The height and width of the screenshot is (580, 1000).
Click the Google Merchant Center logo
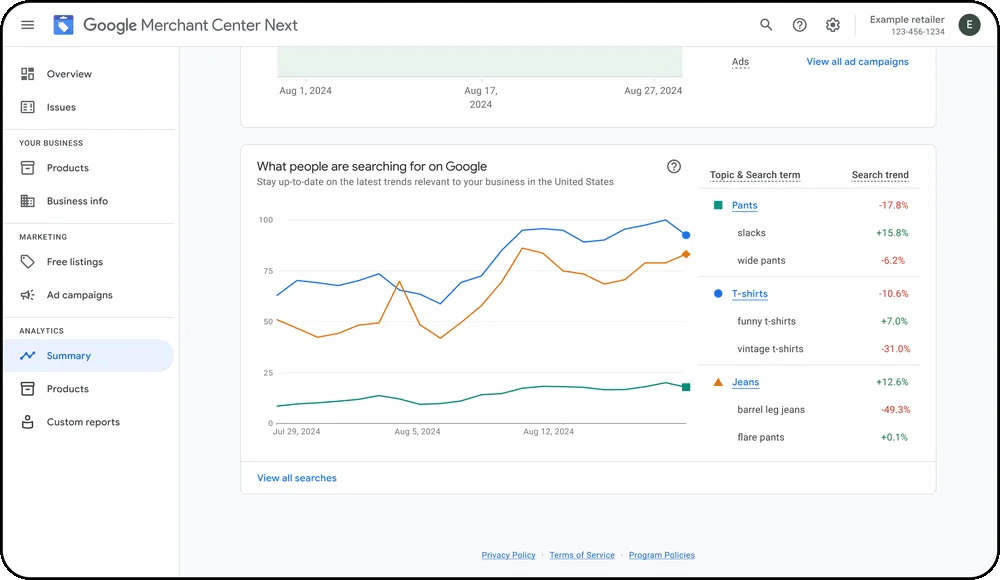coord(62,24)
